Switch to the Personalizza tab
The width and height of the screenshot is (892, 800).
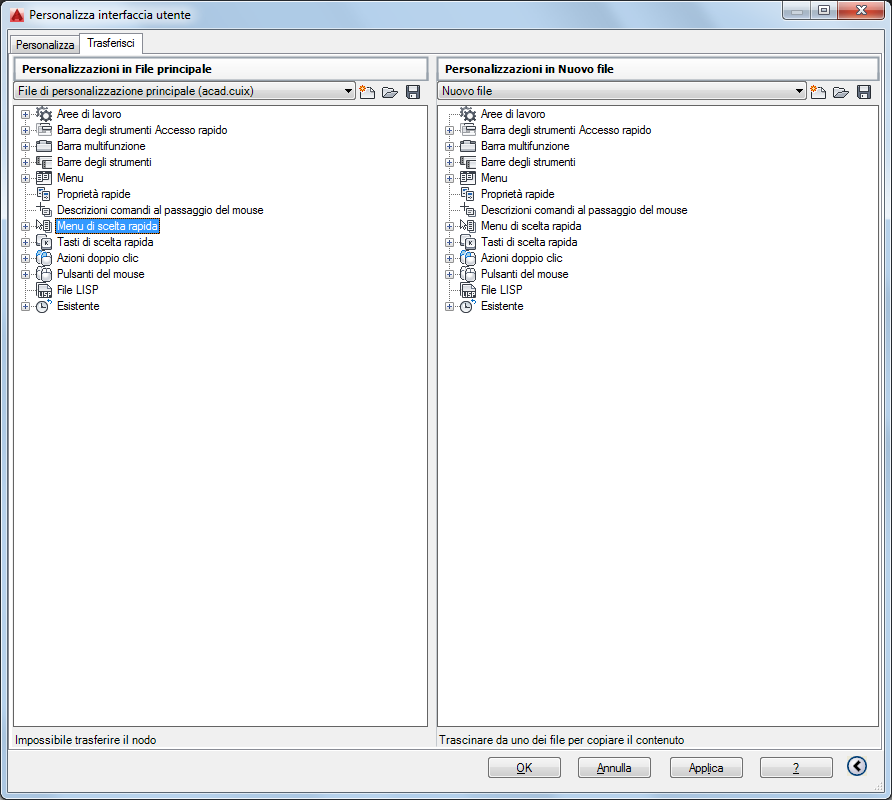click(45, 44)
